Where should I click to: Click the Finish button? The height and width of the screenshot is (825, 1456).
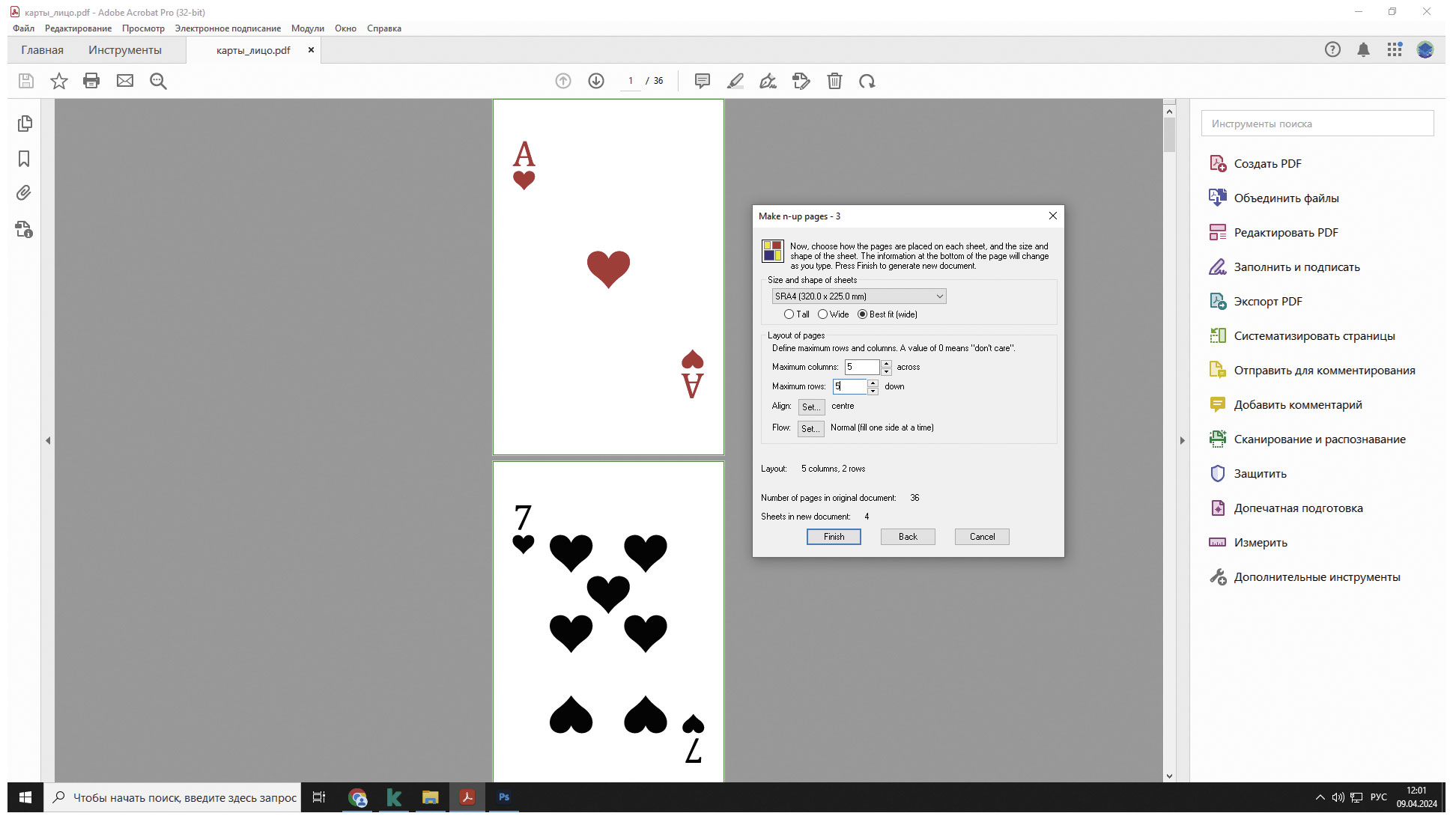pyautogui.click(x=834, y=537)
